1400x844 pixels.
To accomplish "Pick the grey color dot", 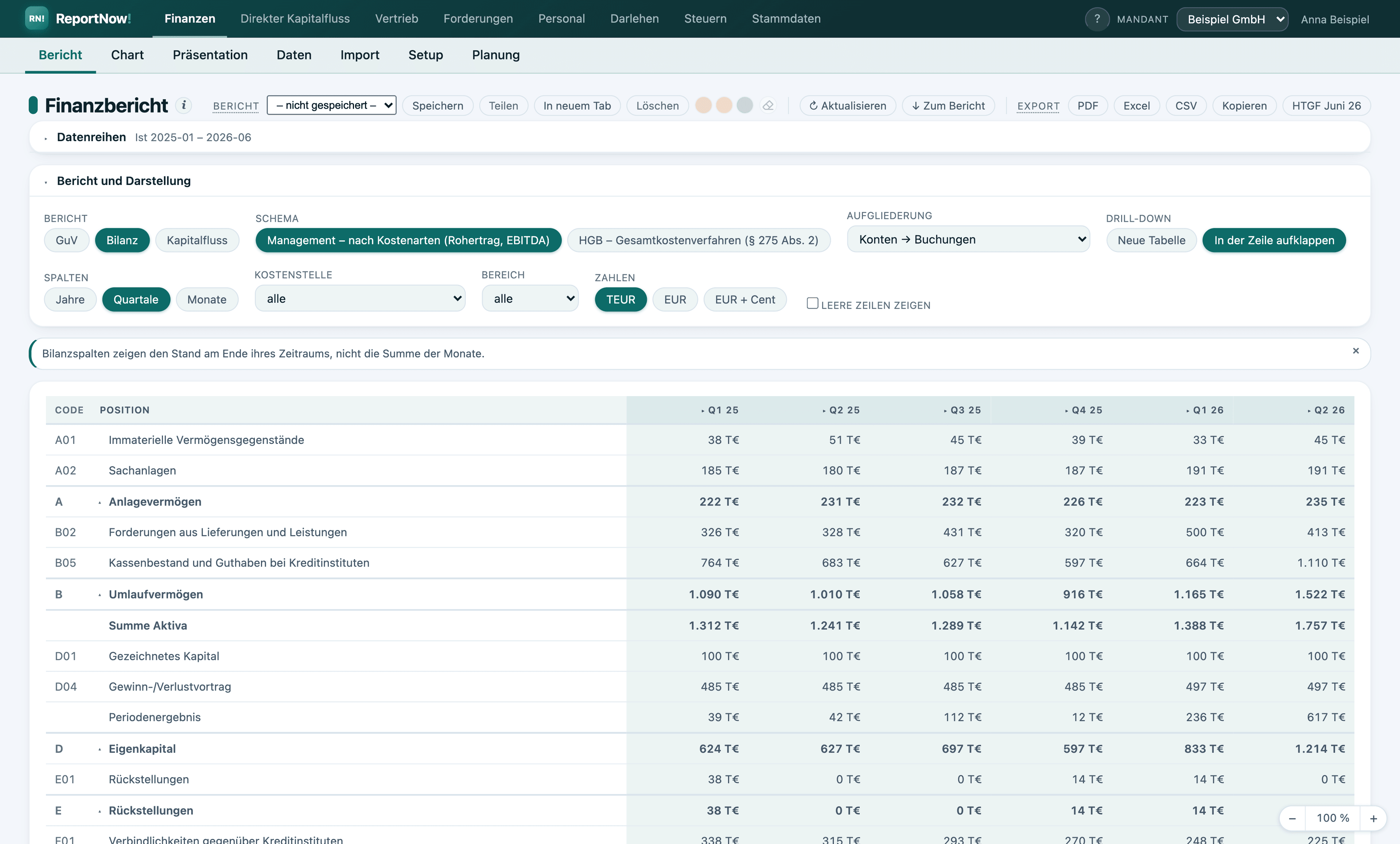I will tap(744, 105).
